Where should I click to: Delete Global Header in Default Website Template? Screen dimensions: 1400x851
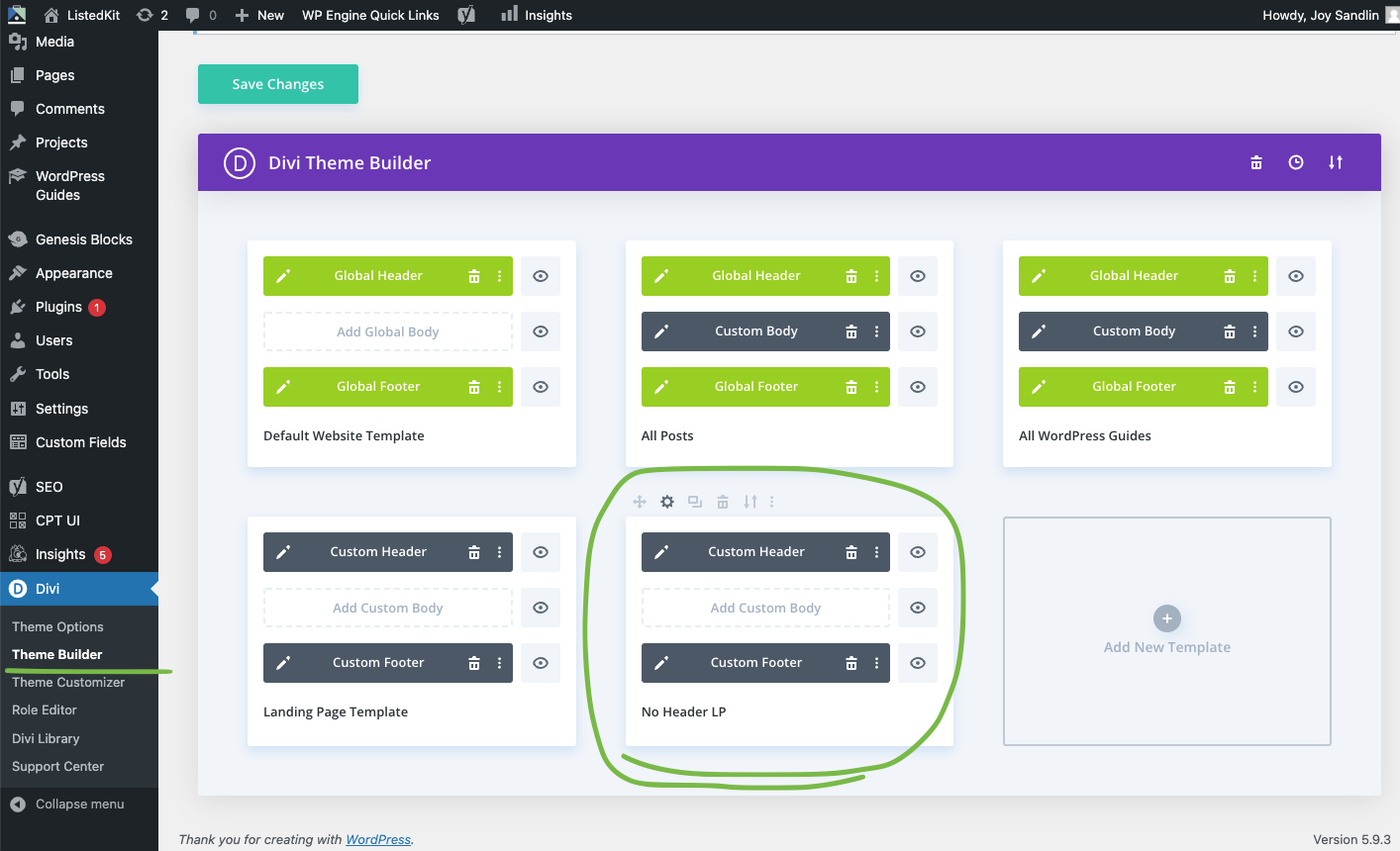point(473,276)
